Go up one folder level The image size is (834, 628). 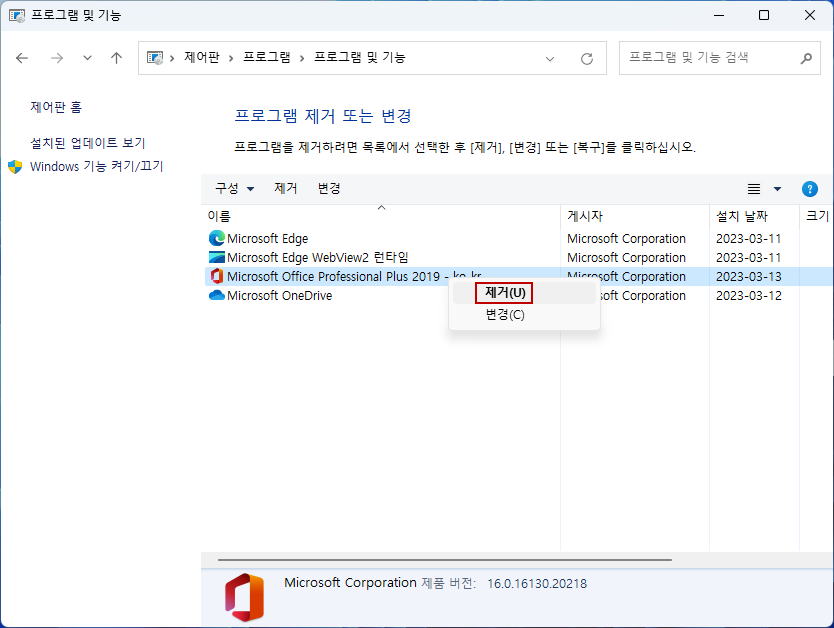(116, 58)
